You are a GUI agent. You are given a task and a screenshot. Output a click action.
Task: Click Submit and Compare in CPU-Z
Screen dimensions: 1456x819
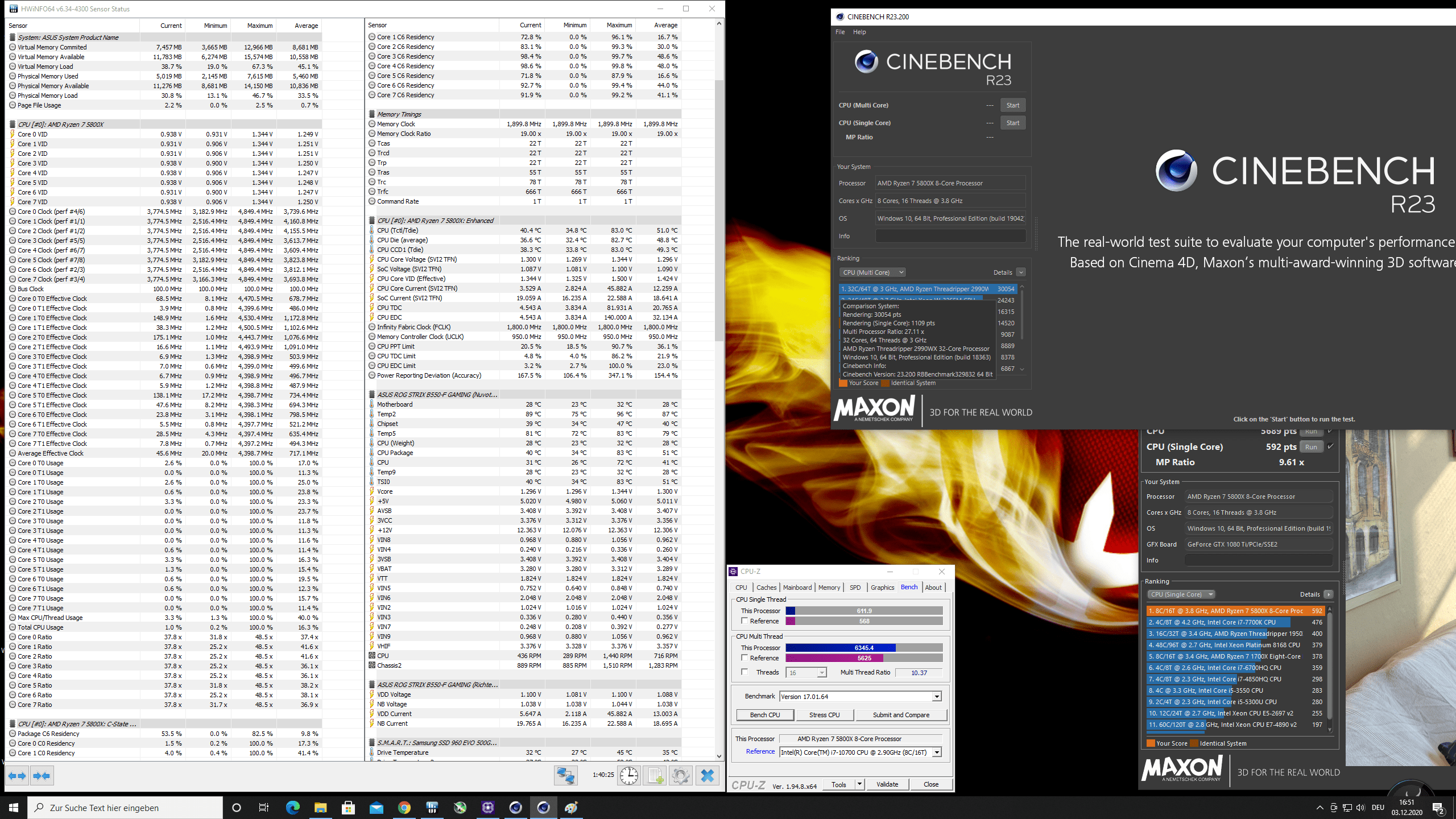(x=901, y=715)
